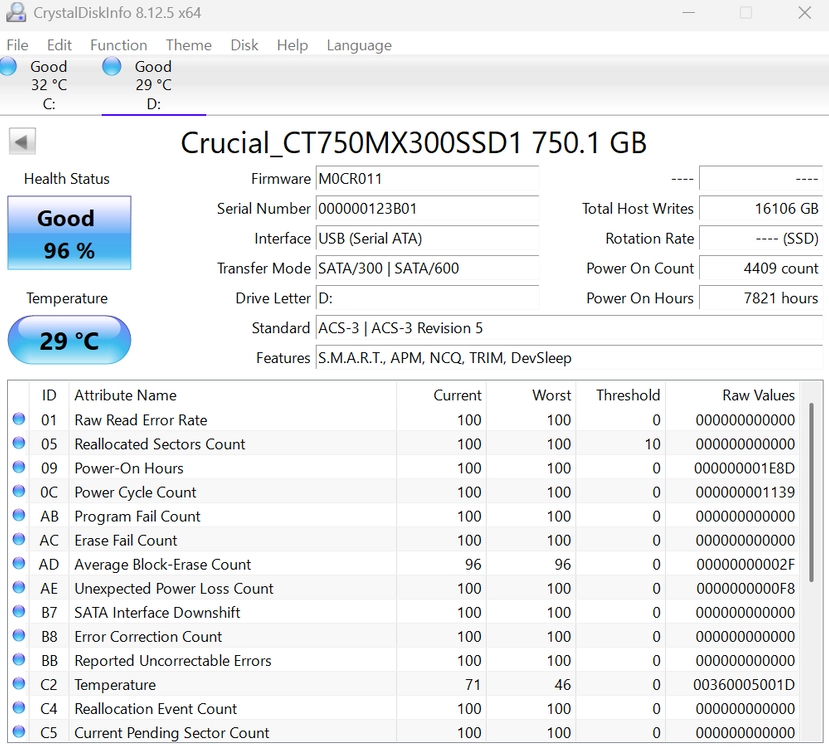Open the Theme menu
The height and width of the screenshot is (750, 829).
coord(189,45)
